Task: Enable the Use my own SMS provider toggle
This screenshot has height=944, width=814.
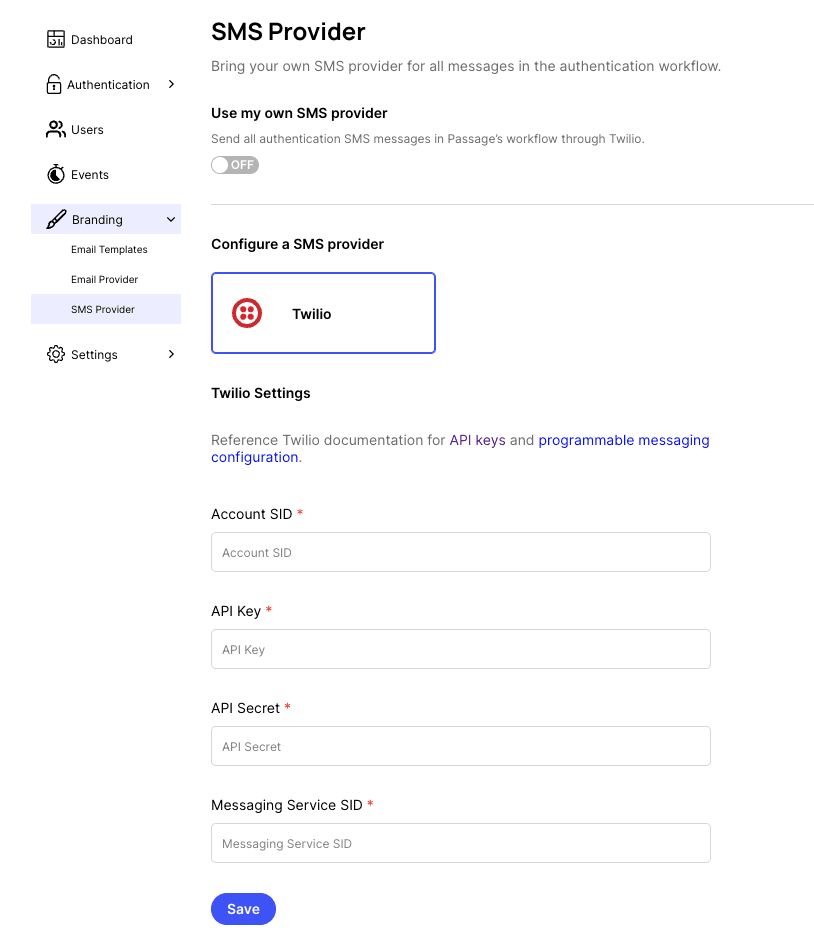Action: pyautogui.click(x=234, y=164)
